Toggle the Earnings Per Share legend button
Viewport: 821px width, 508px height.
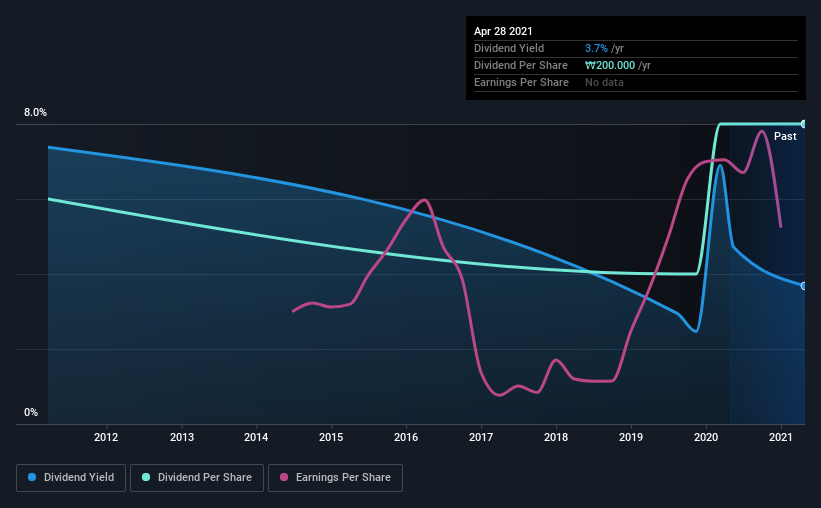coord(336,478)
